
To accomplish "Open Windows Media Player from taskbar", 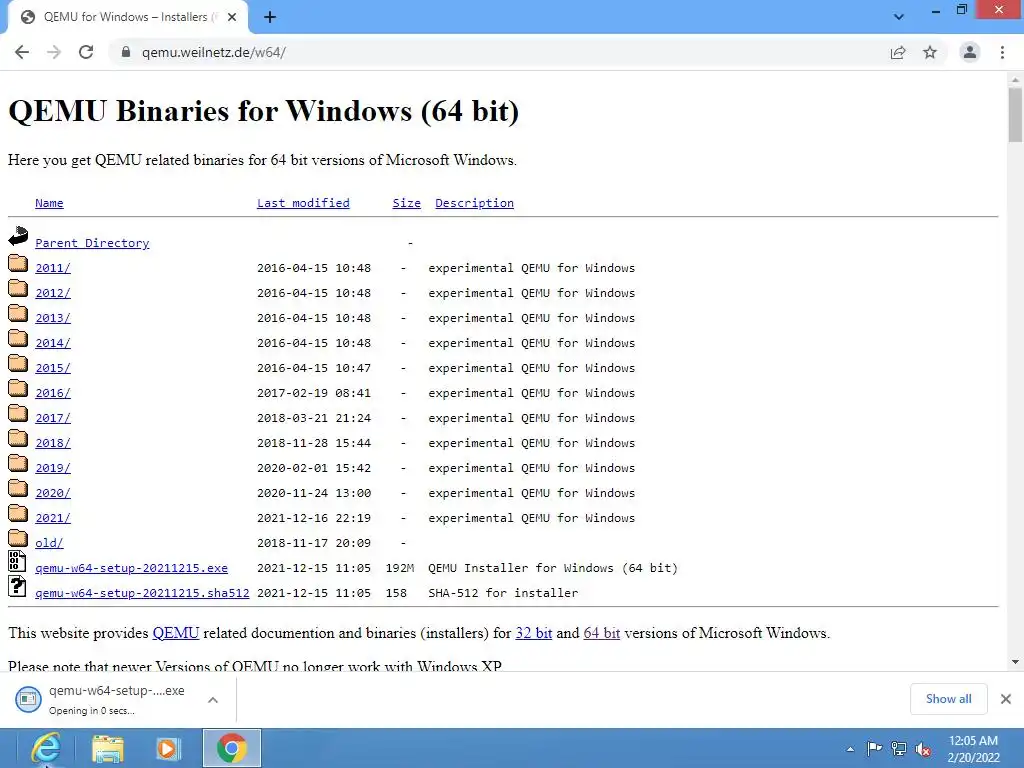I will (168, 748).
